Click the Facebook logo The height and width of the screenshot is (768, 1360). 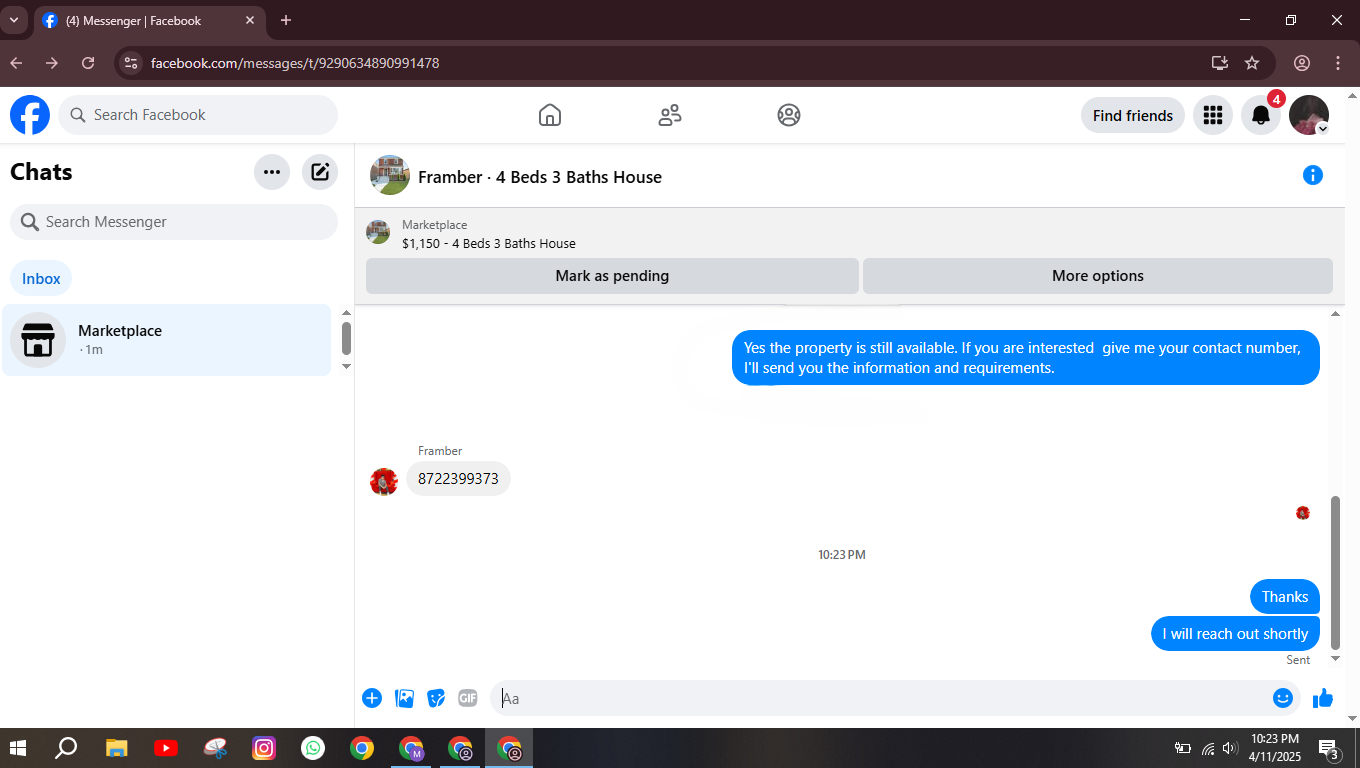point(30,115)
